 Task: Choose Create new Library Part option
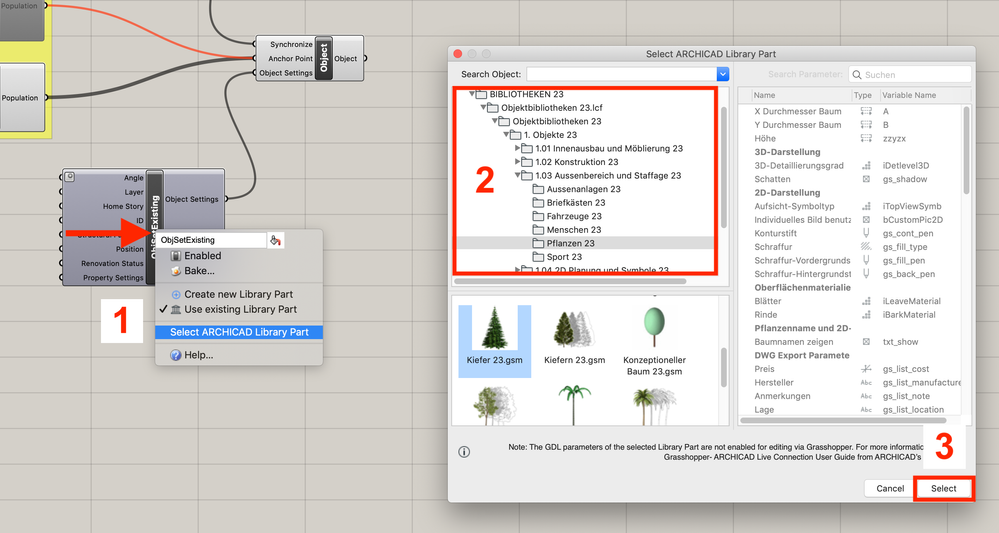click(x=239, y=294)
